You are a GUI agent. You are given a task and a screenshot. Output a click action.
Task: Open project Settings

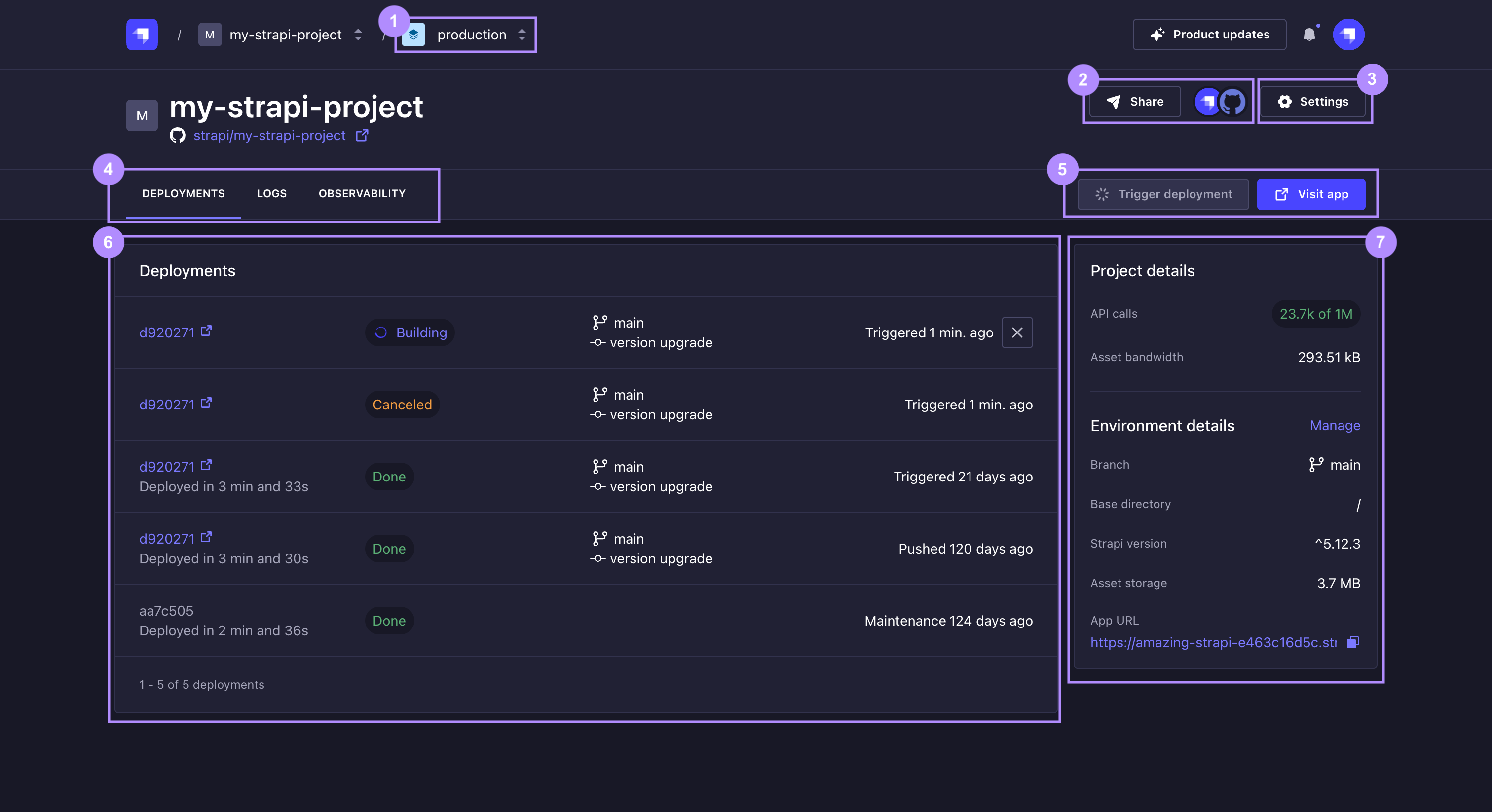click(x=1312, y=101)
